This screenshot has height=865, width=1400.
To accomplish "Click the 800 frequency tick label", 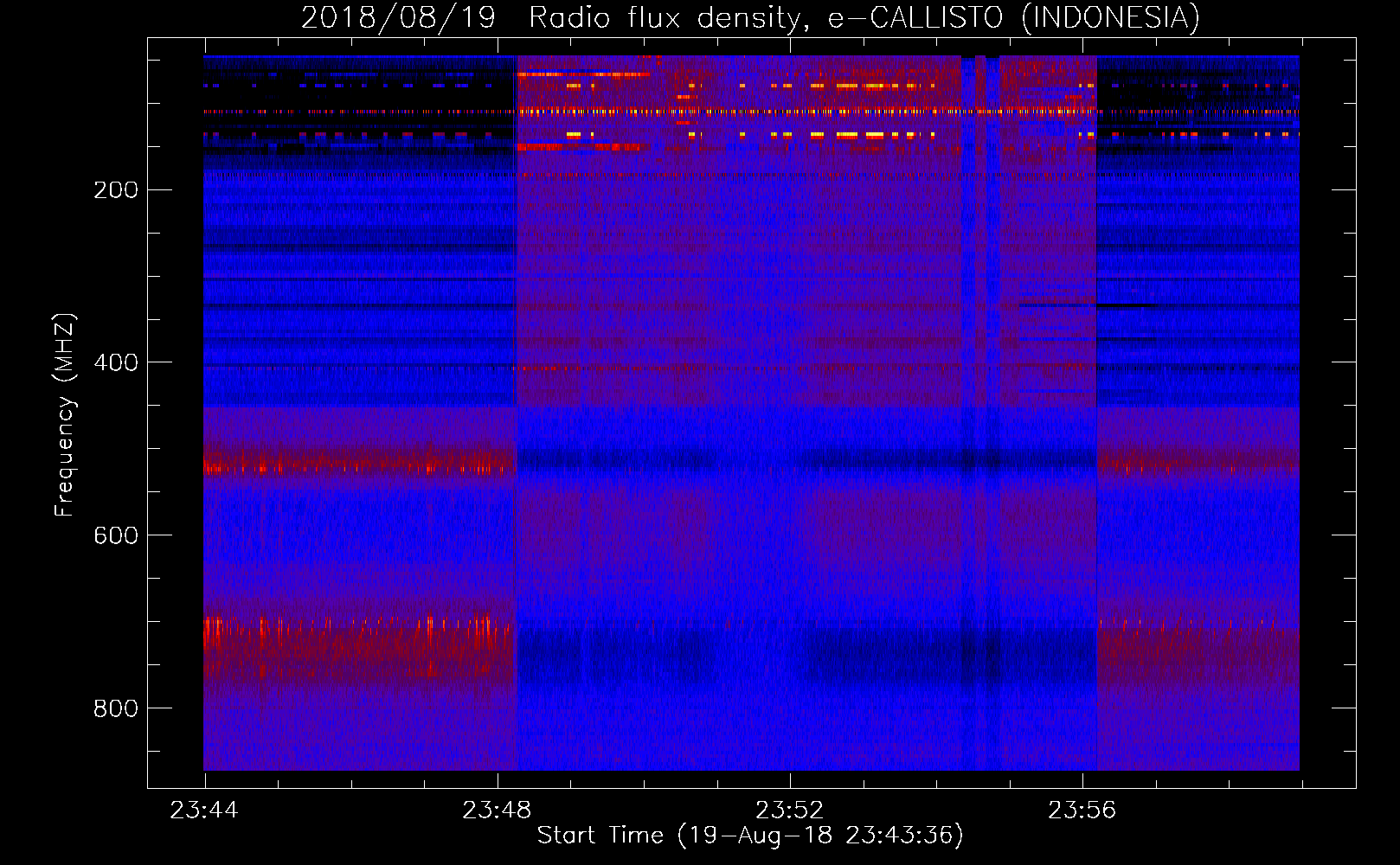I will tap(116, 708).
